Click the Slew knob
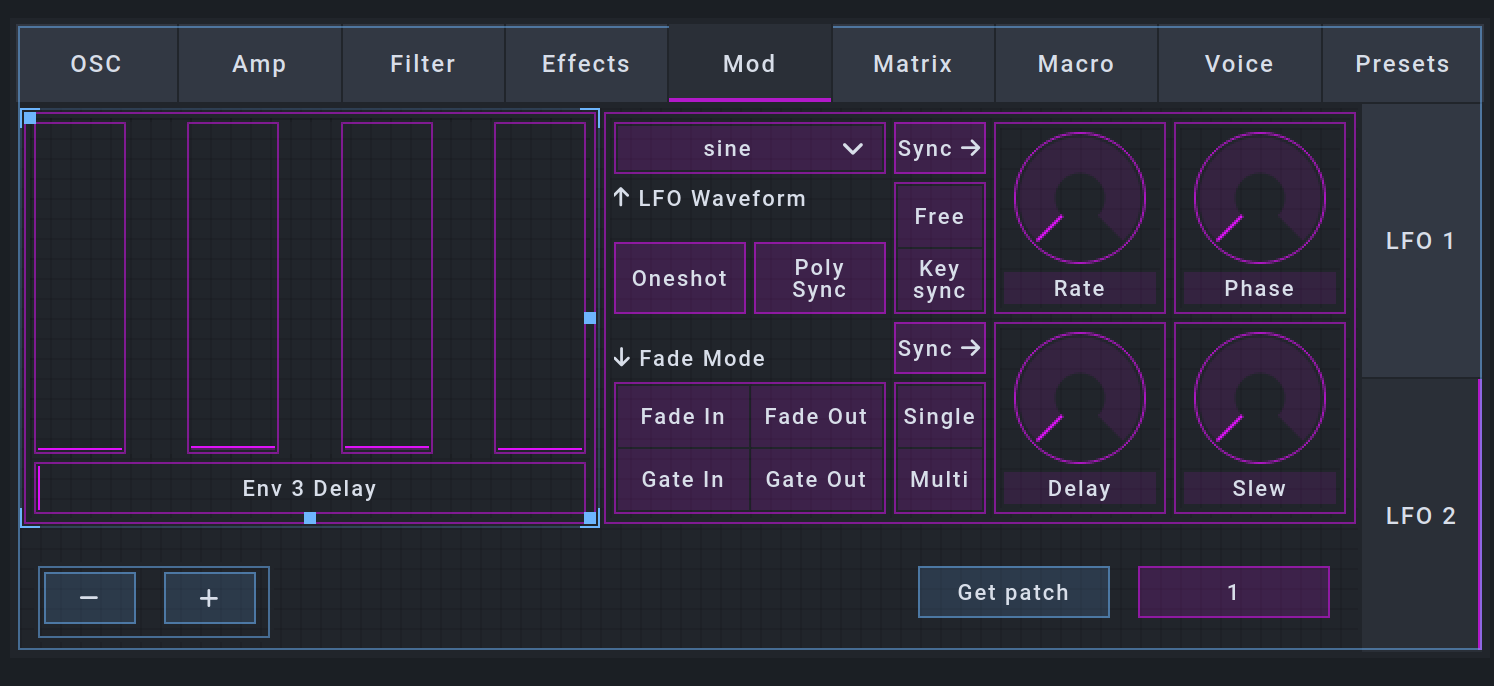1494x686 pixels. click(x=1259, y=398)
